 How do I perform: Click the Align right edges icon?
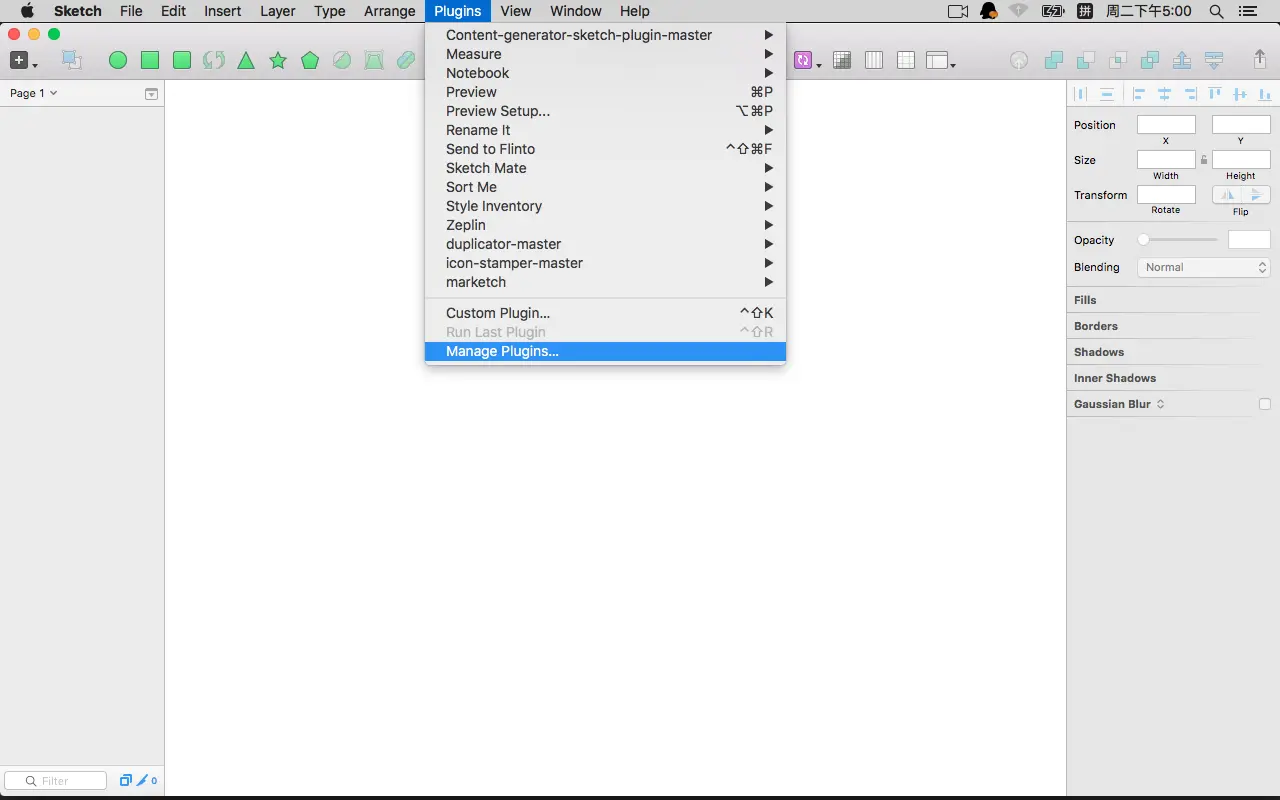1189,94
